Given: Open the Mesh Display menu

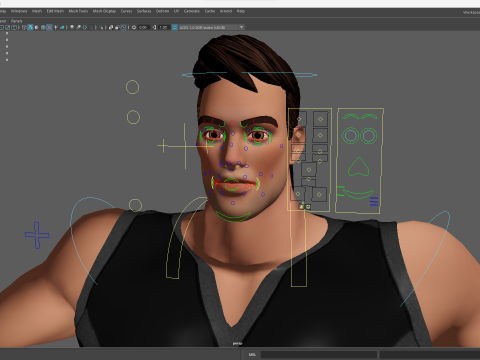Looking at the screenshot, I should [x=104, y=11].
